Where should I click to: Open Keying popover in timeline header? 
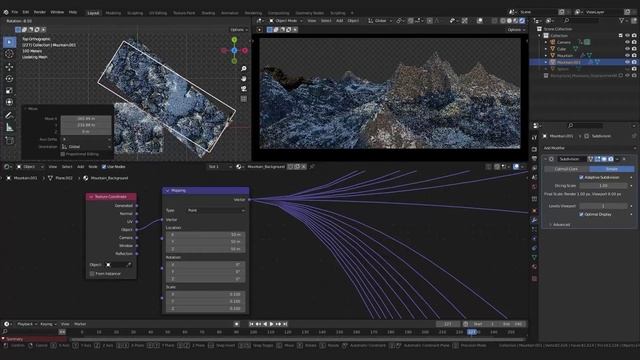tap(49, 324)
